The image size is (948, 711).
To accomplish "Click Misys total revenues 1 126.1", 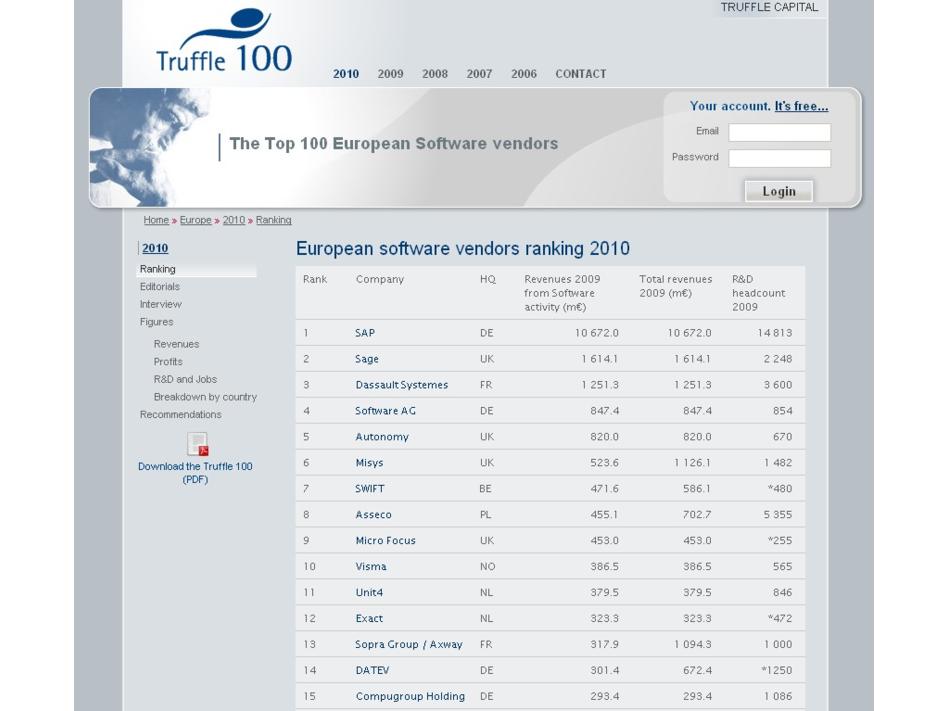I will [x=692, y=463].
